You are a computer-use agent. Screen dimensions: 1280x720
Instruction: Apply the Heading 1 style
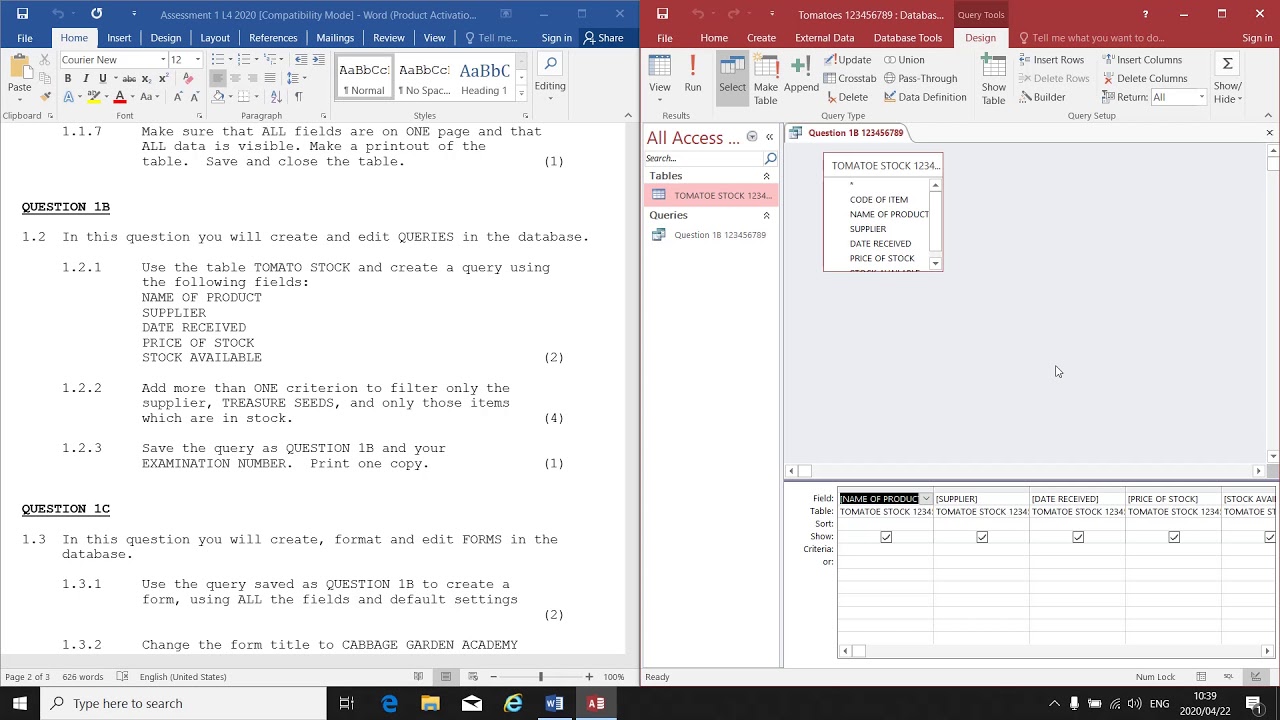pos(484,77)
